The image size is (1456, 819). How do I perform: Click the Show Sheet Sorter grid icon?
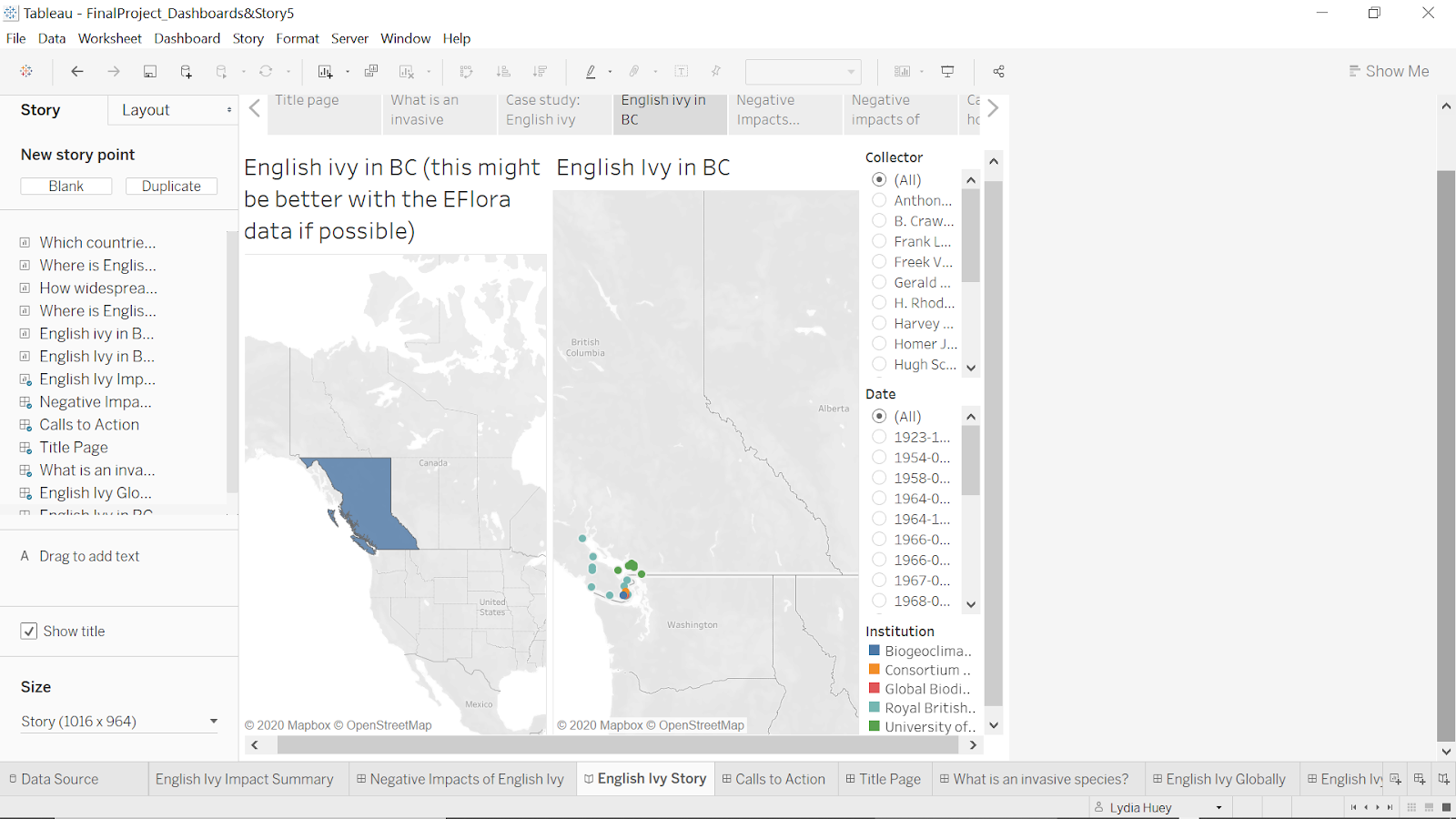point(1412,807)
